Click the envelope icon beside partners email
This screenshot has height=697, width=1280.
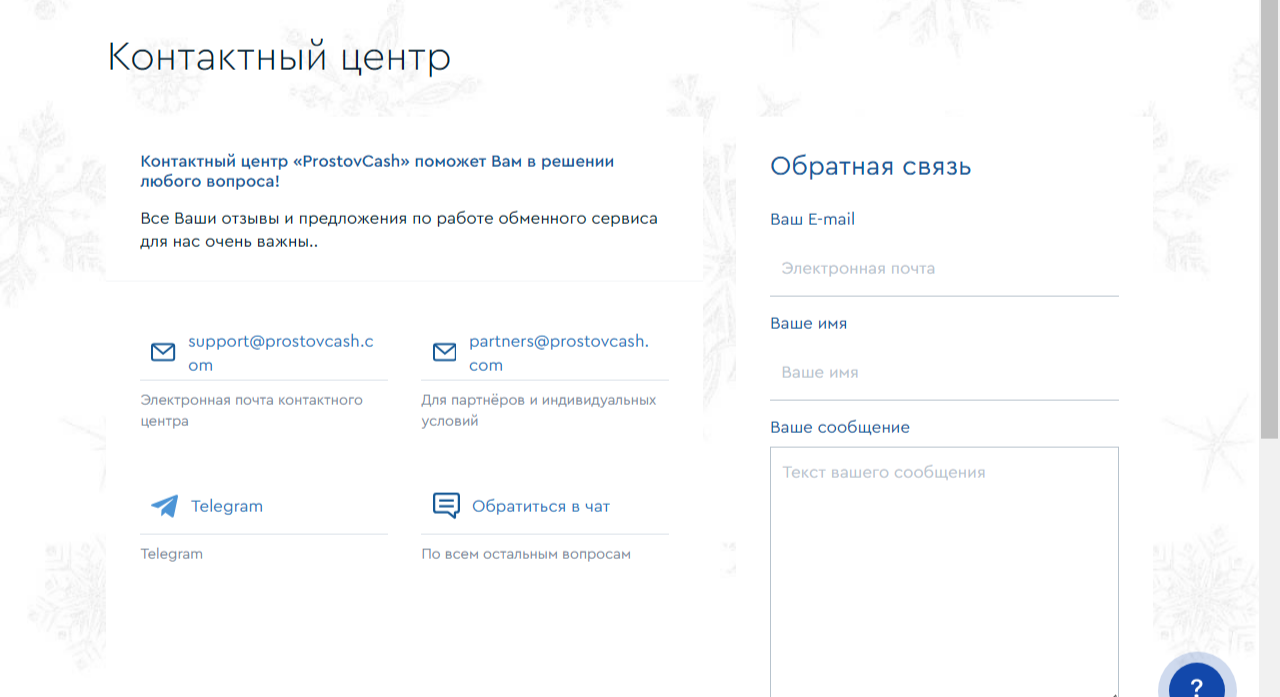[x=444, y=352]
